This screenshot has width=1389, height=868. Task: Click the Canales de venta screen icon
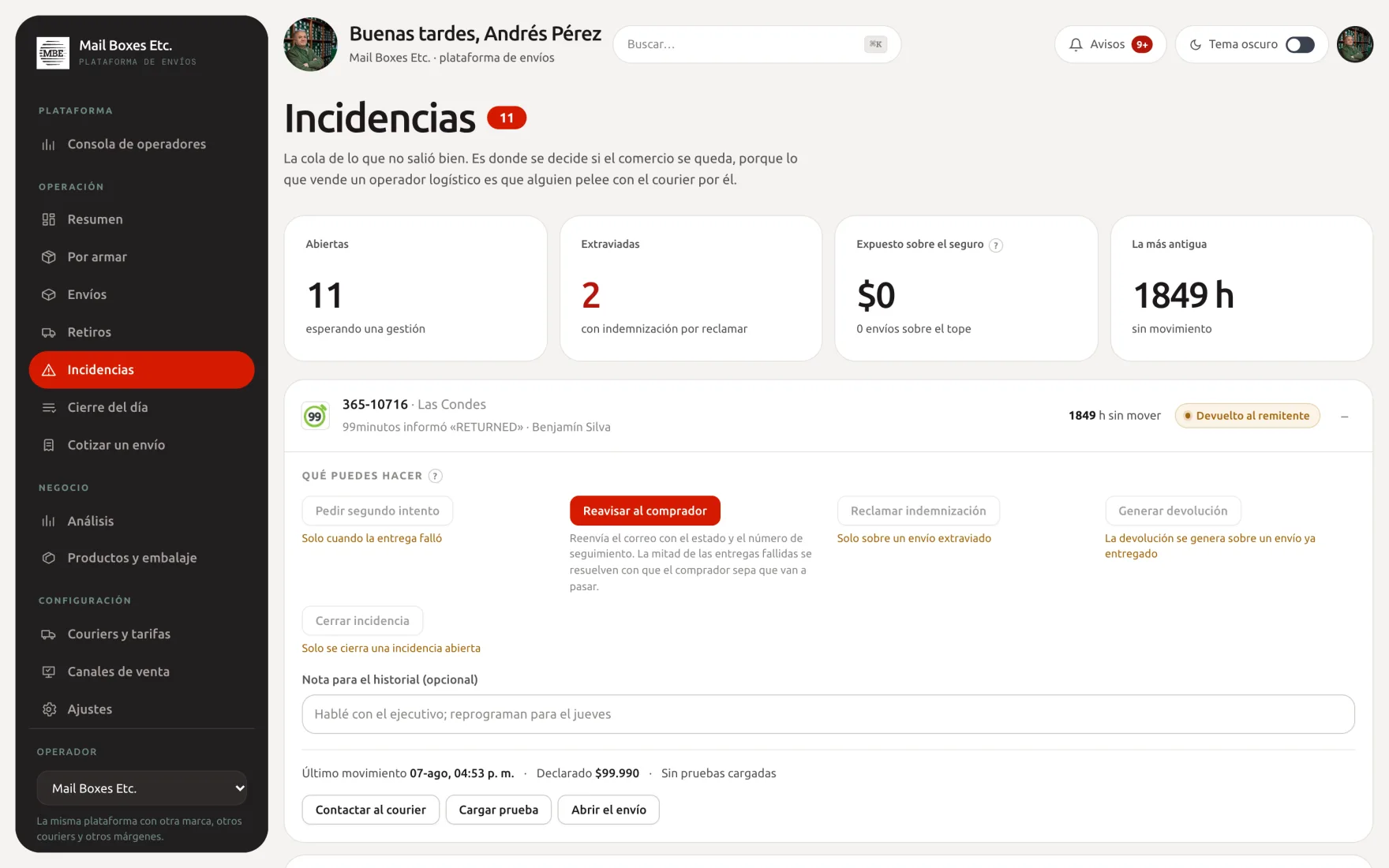(x=49, y=672)
